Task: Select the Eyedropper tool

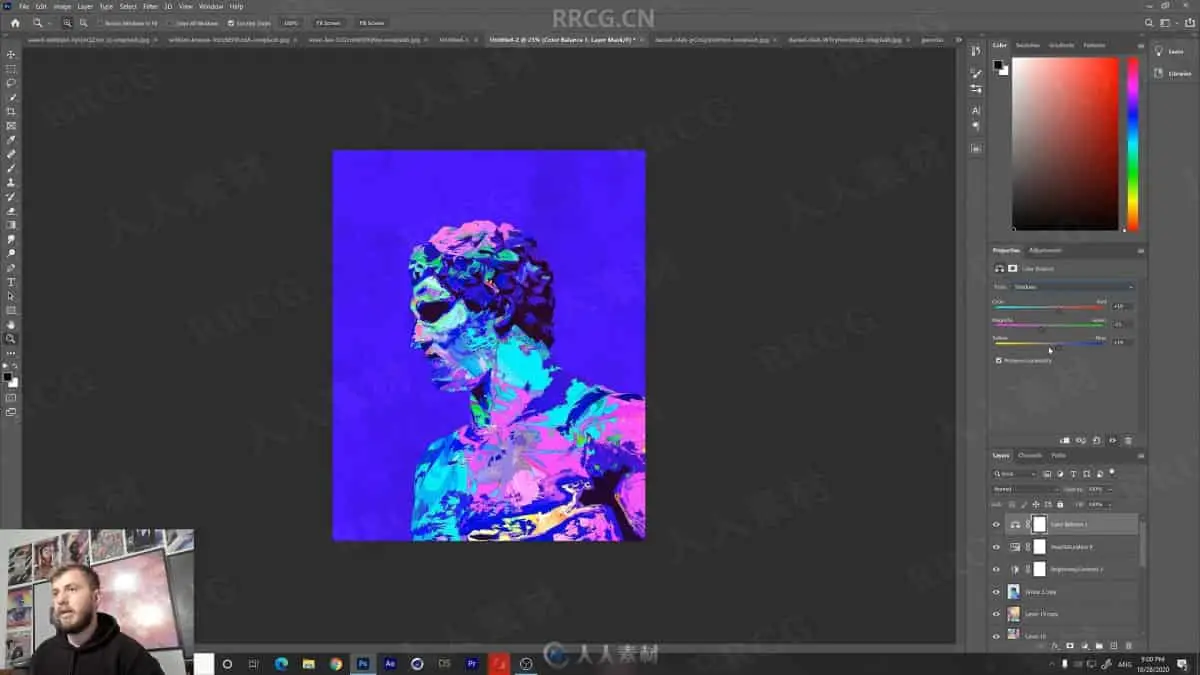Action: tap(11, 140)
